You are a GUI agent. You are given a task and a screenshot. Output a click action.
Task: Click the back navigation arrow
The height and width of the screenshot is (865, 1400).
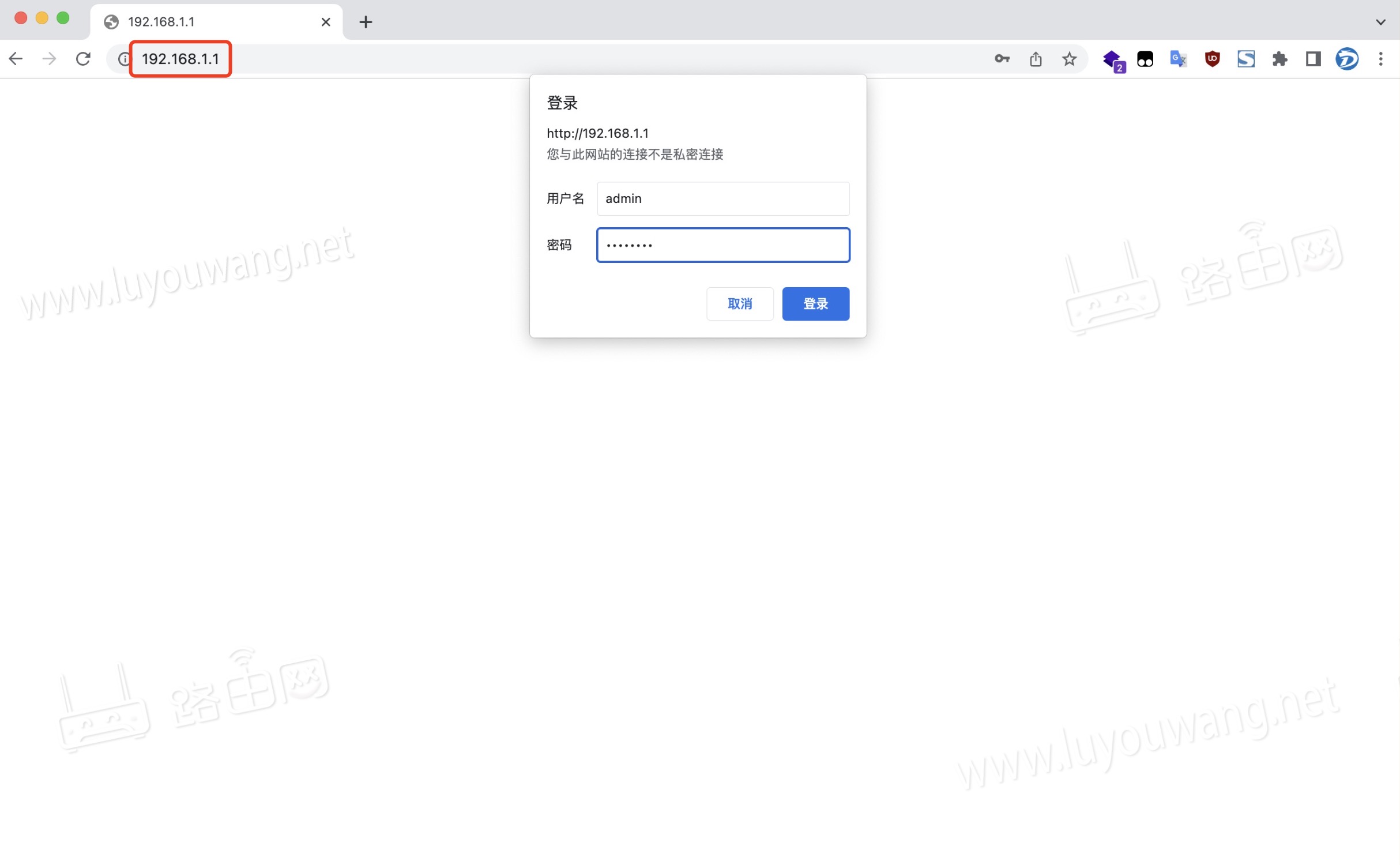click(16, 58)
